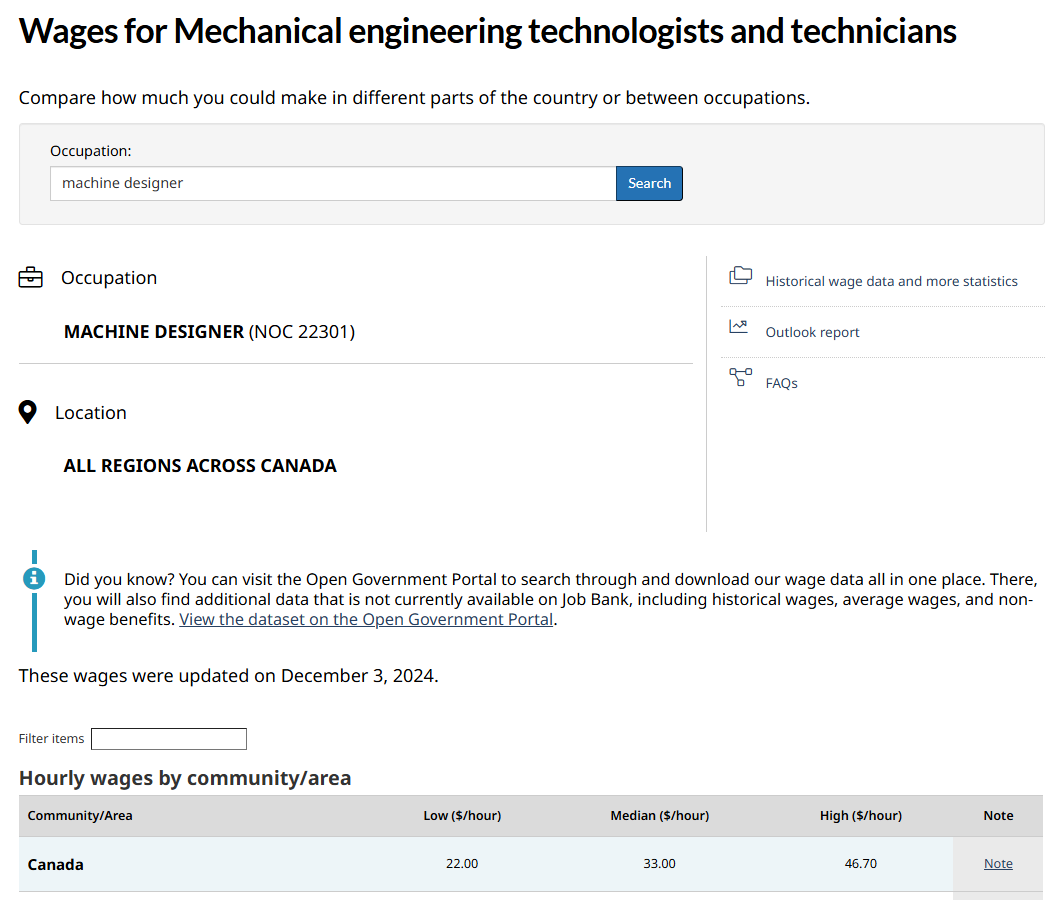1059x900 pixels.
Task: Select the Canada row in wages table
Action: coord(56,865)
